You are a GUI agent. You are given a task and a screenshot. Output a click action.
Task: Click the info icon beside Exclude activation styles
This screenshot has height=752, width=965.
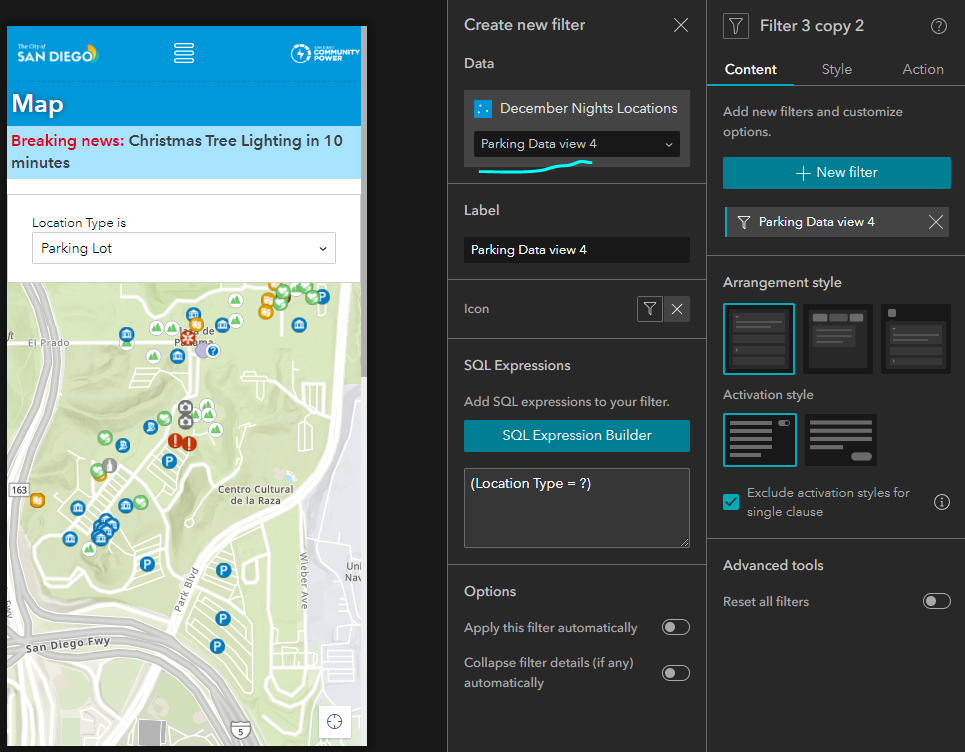942,502
